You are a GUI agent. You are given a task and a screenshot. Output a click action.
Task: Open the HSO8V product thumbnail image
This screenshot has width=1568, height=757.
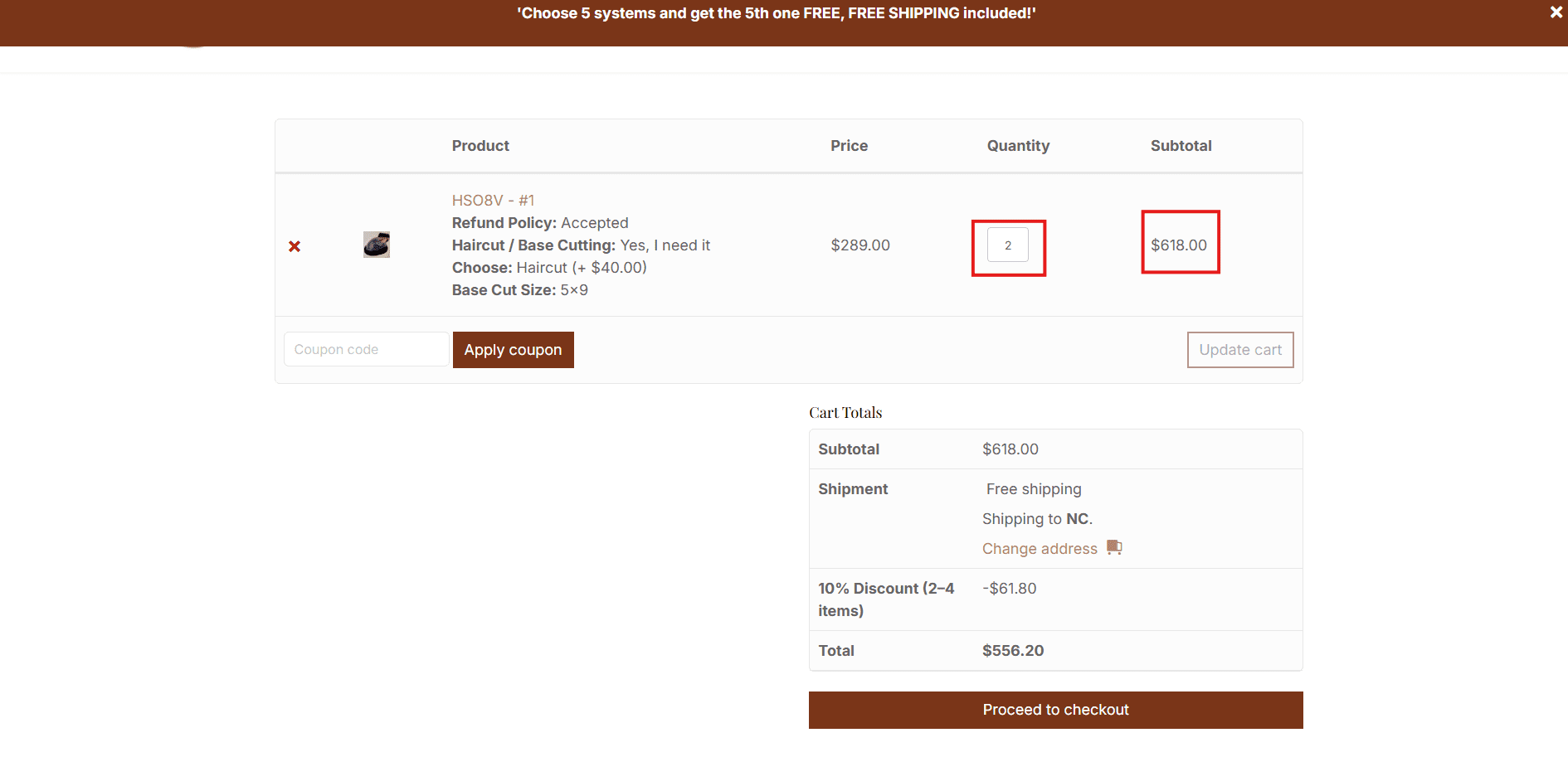click(377, 245)
